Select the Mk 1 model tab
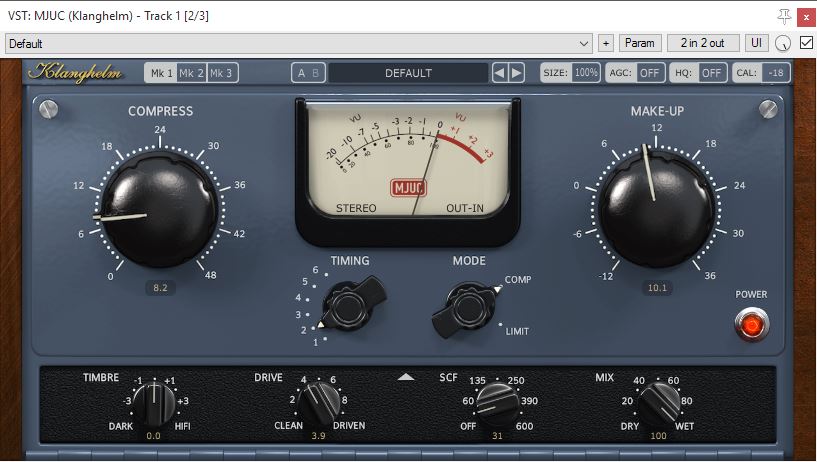 tap(161, 73)
